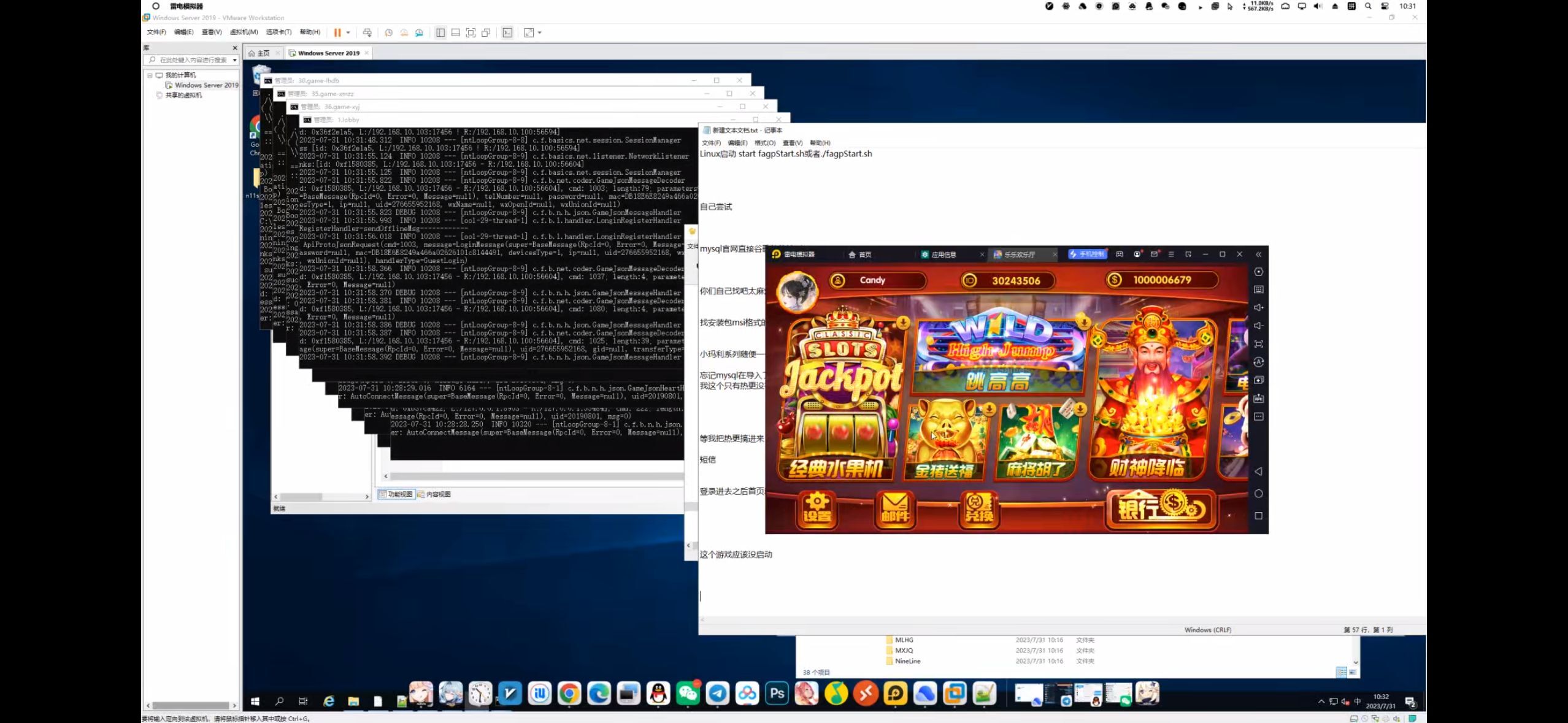Click the horizontal scrollbar under the library panel
Image resolution: width=1568 pixels, height=723 pixels.
pyautogui.click(x=192, y=706)
